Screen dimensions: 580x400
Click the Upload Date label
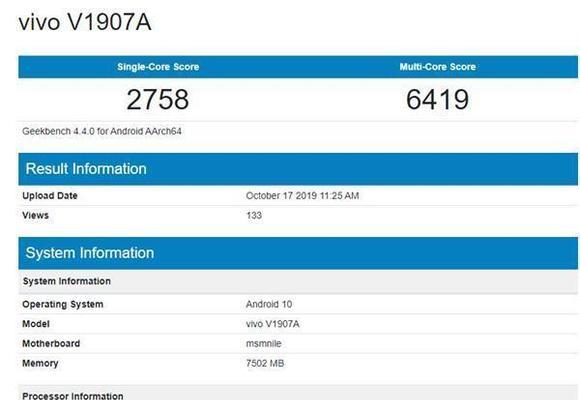tap(50, 195)
